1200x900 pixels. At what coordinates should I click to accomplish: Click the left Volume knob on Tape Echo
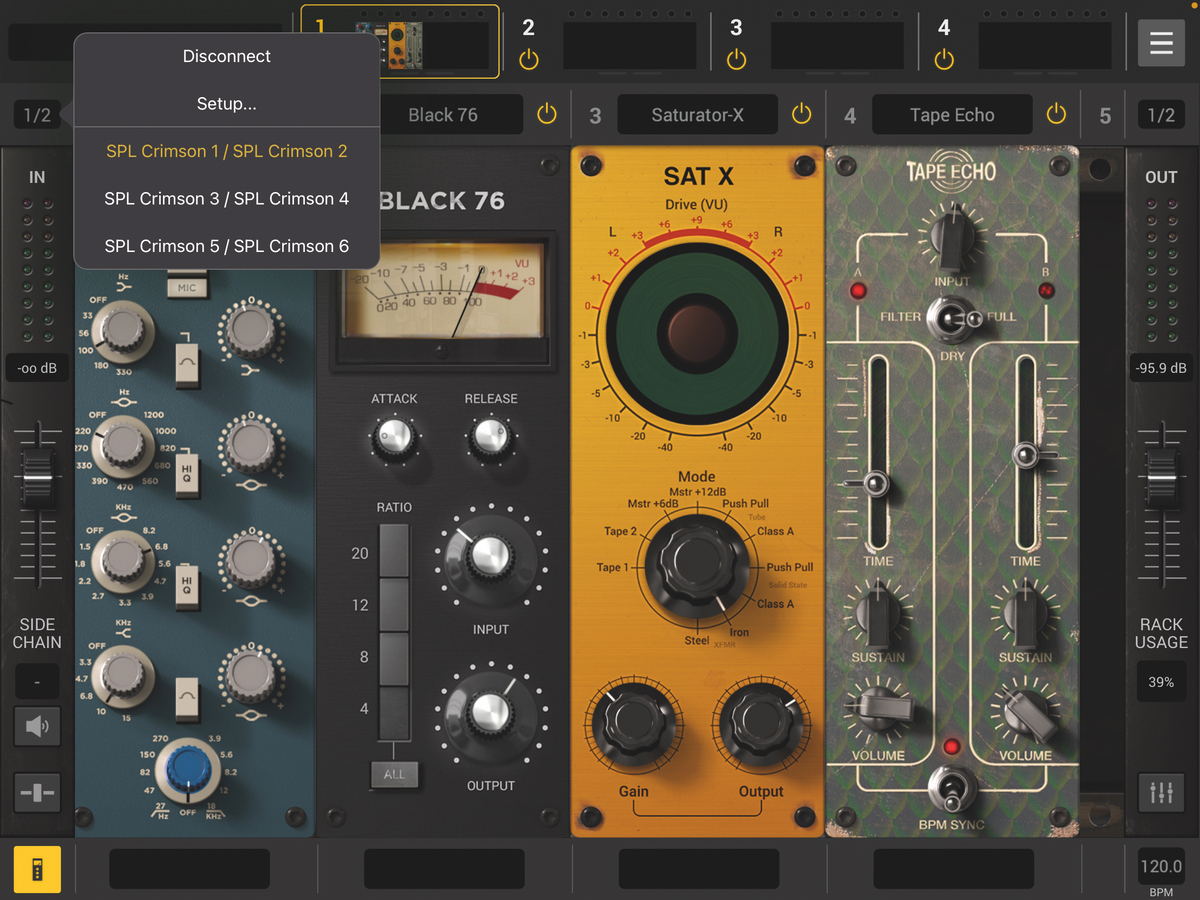pyautogui.click(x=877, y=711)
